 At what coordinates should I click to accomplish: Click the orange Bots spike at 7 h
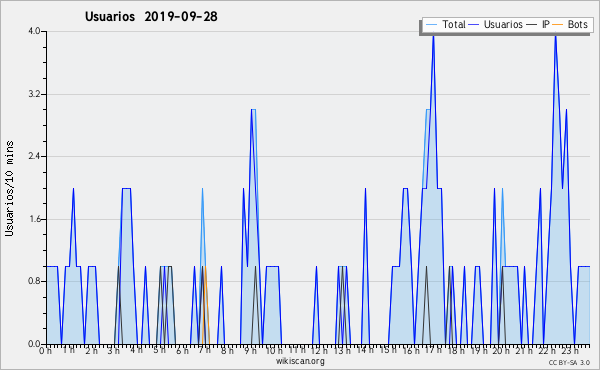pos(206,305)
